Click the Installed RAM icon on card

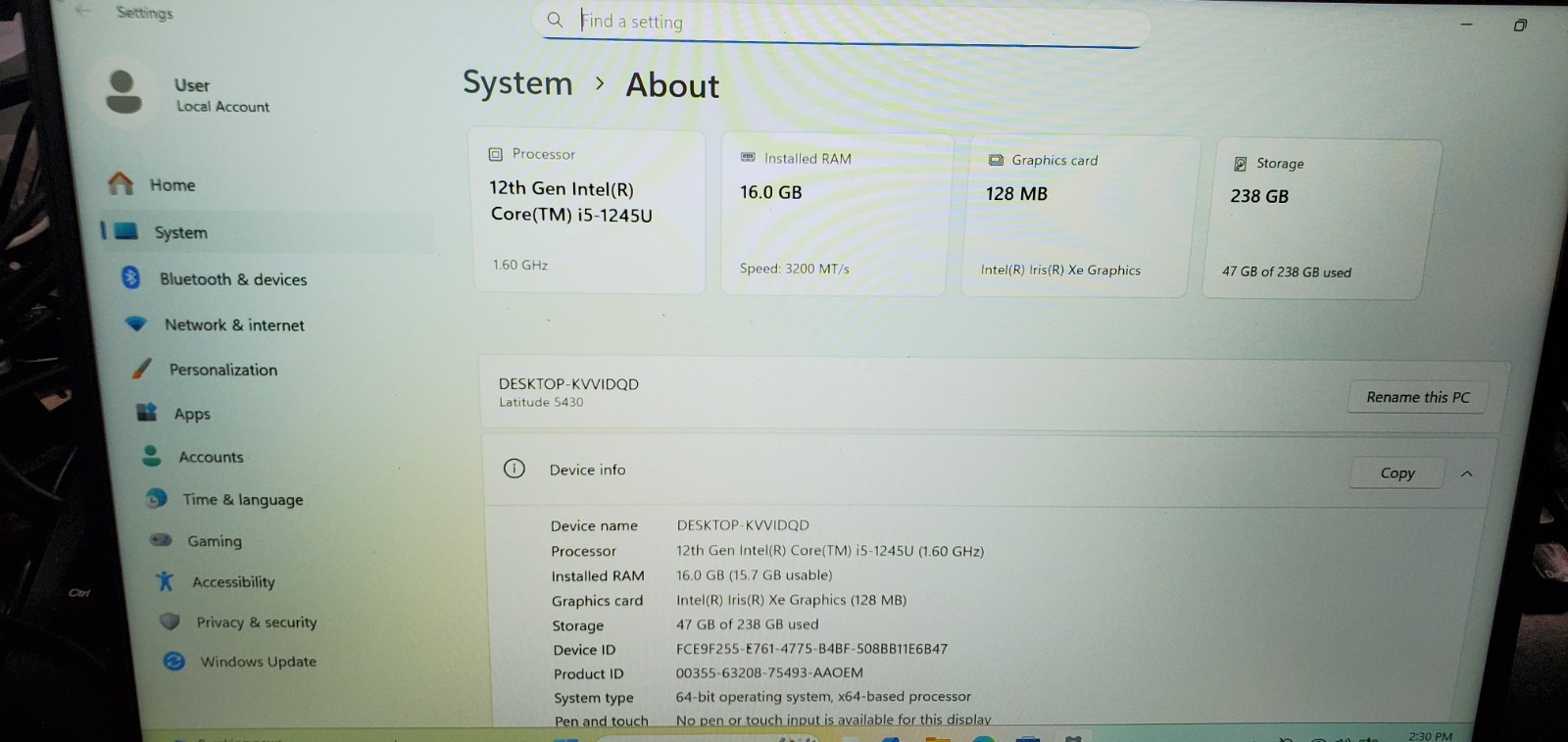pyautogui.click(x=748, y=157)
